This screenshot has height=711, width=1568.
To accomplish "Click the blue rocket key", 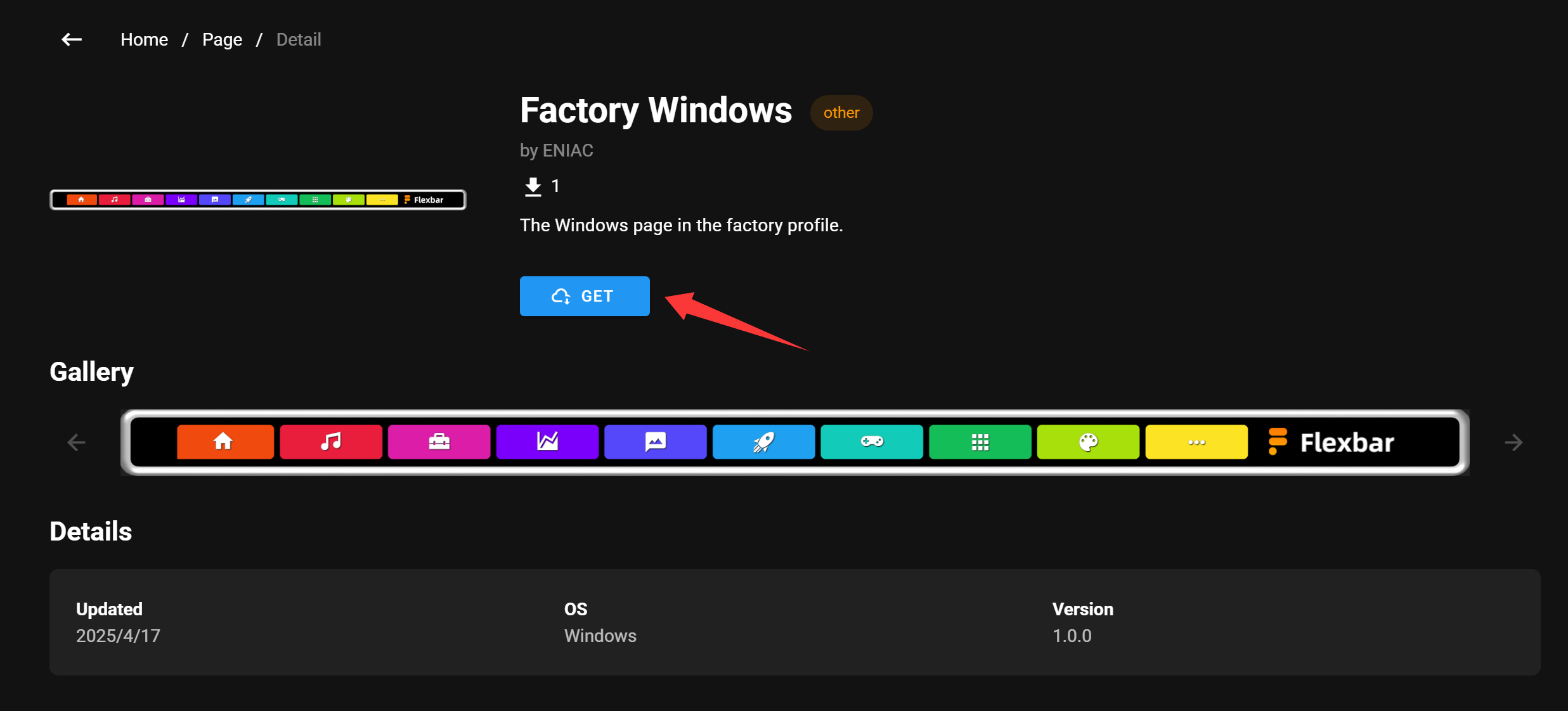I will pyautogui.click(x=763, y=442).
